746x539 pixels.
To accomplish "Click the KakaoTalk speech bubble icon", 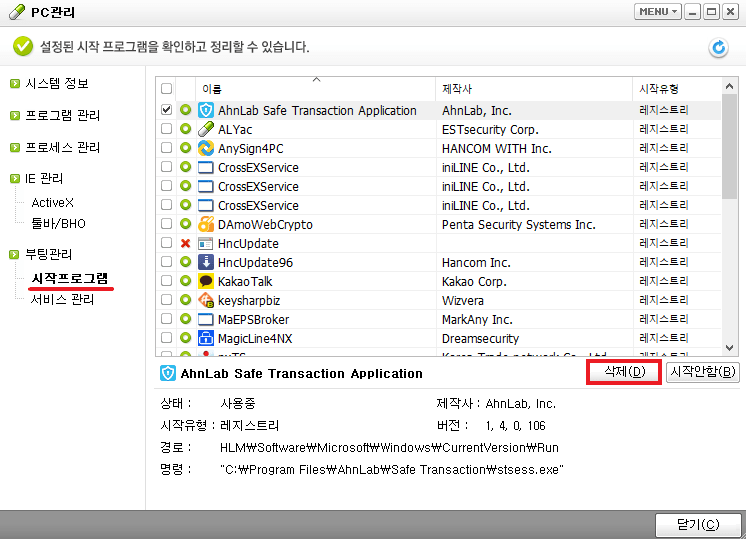I will coord(206,282).
